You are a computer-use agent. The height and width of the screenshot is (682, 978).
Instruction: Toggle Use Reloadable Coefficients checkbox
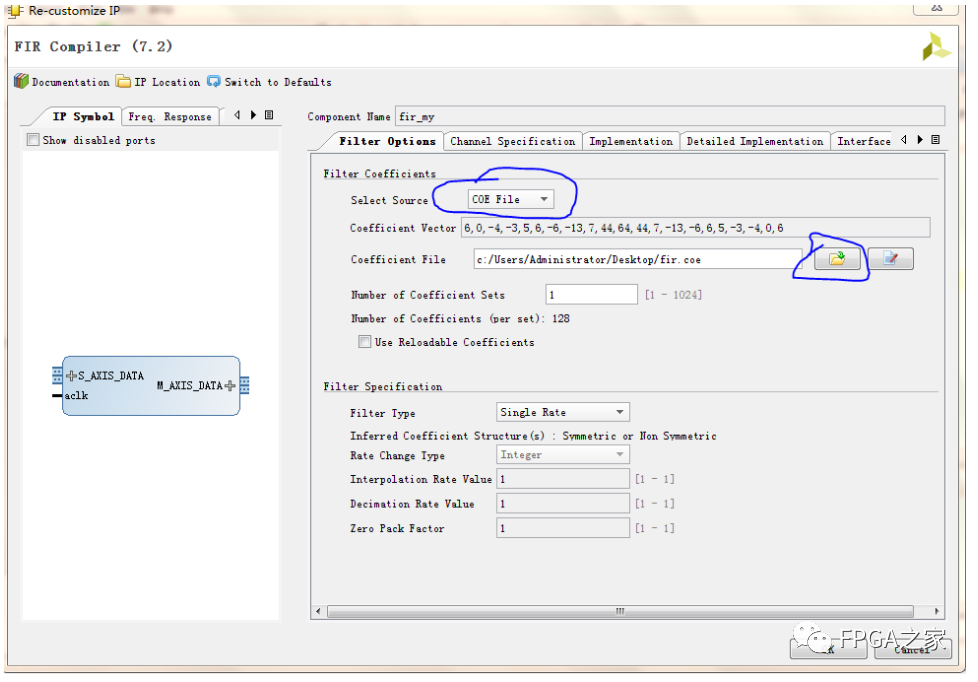pos(365,342)
